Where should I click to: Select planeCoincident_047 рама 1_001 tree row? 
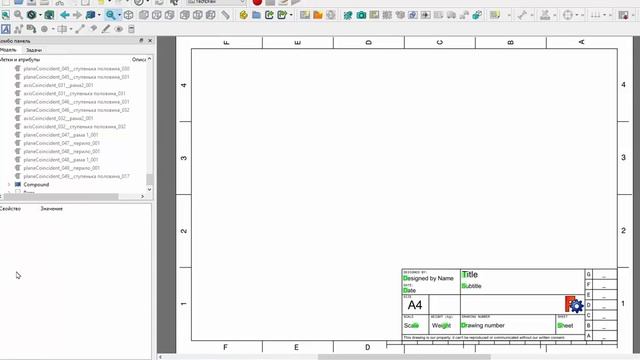coord(61,135)
